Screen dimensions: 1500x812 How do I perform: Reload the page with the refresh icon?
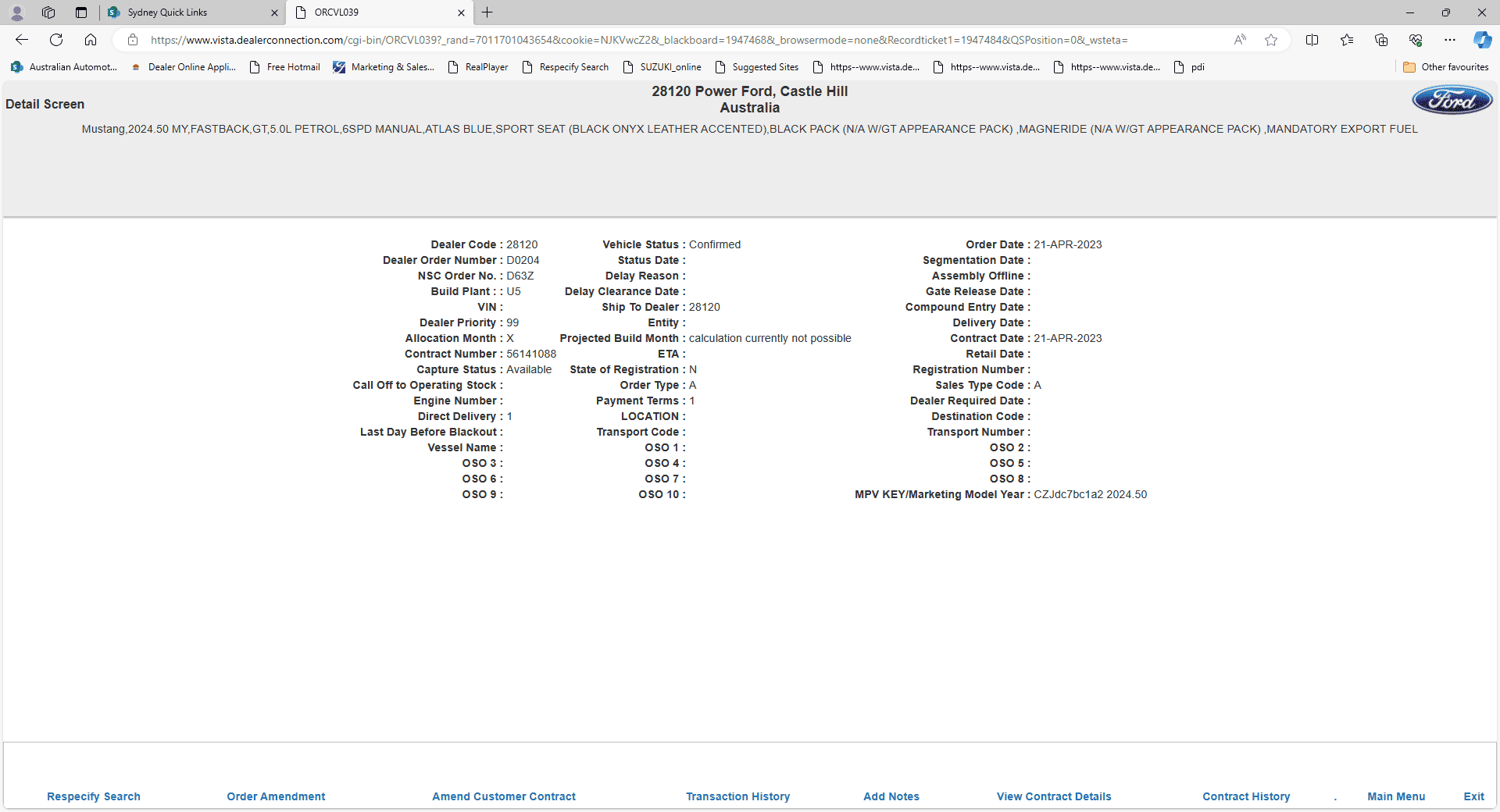[x=56, y=40]
